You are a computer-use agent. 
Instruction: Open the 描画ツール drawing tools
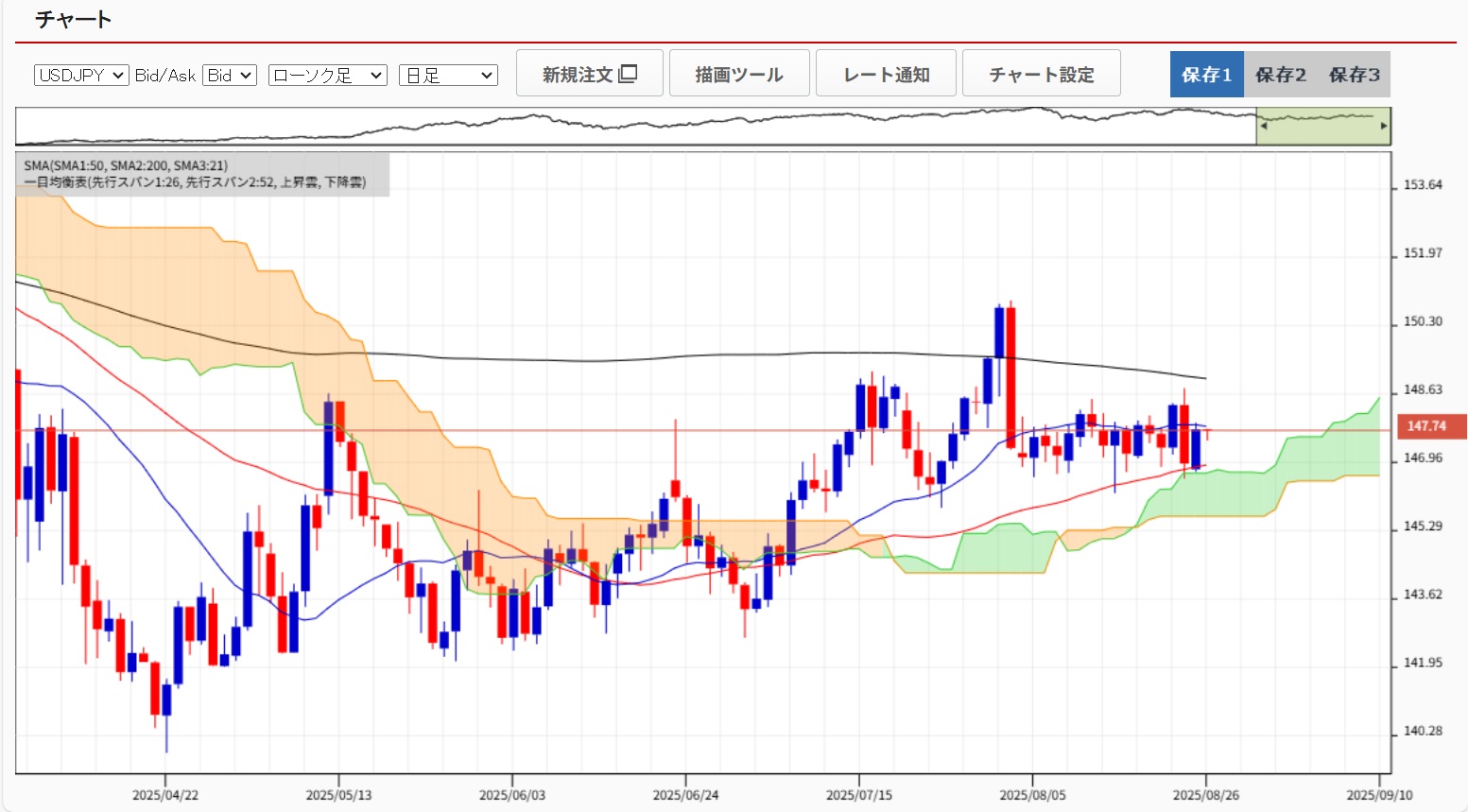(x=739, y=74)
